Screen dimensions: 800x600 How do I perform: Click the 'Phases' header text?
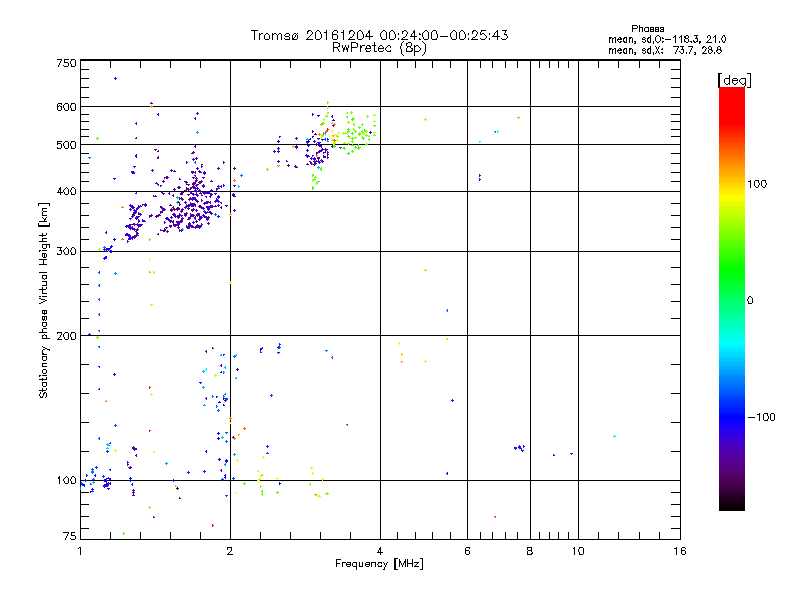click(x=647, y=29)
